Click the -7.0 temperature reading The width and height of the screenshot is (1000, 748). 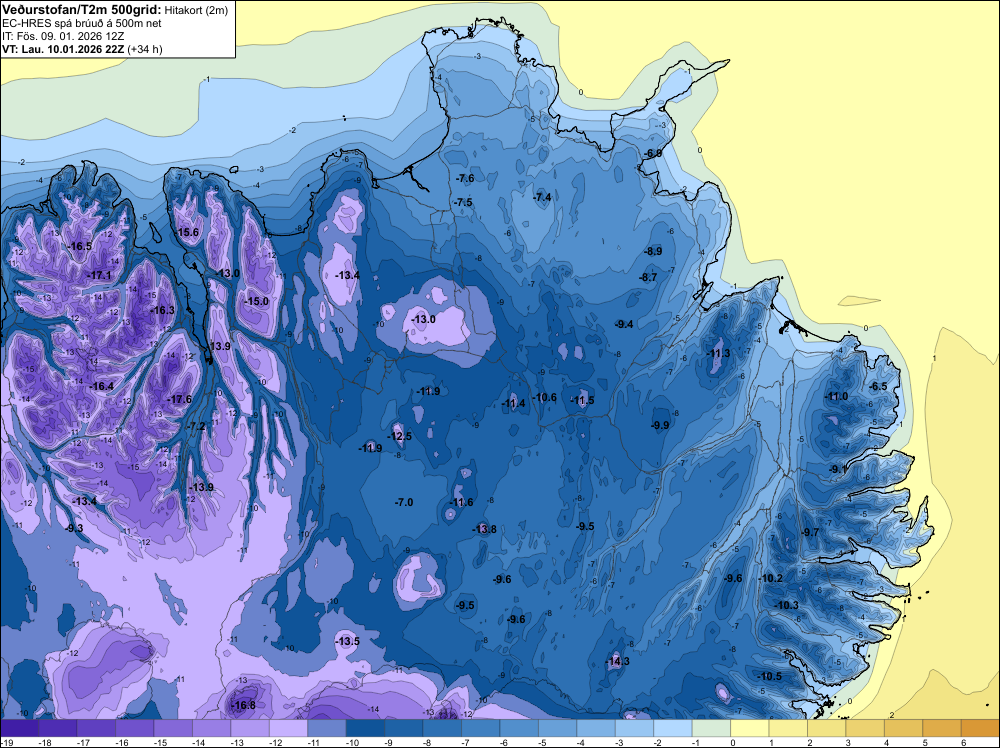pos(404,502)
